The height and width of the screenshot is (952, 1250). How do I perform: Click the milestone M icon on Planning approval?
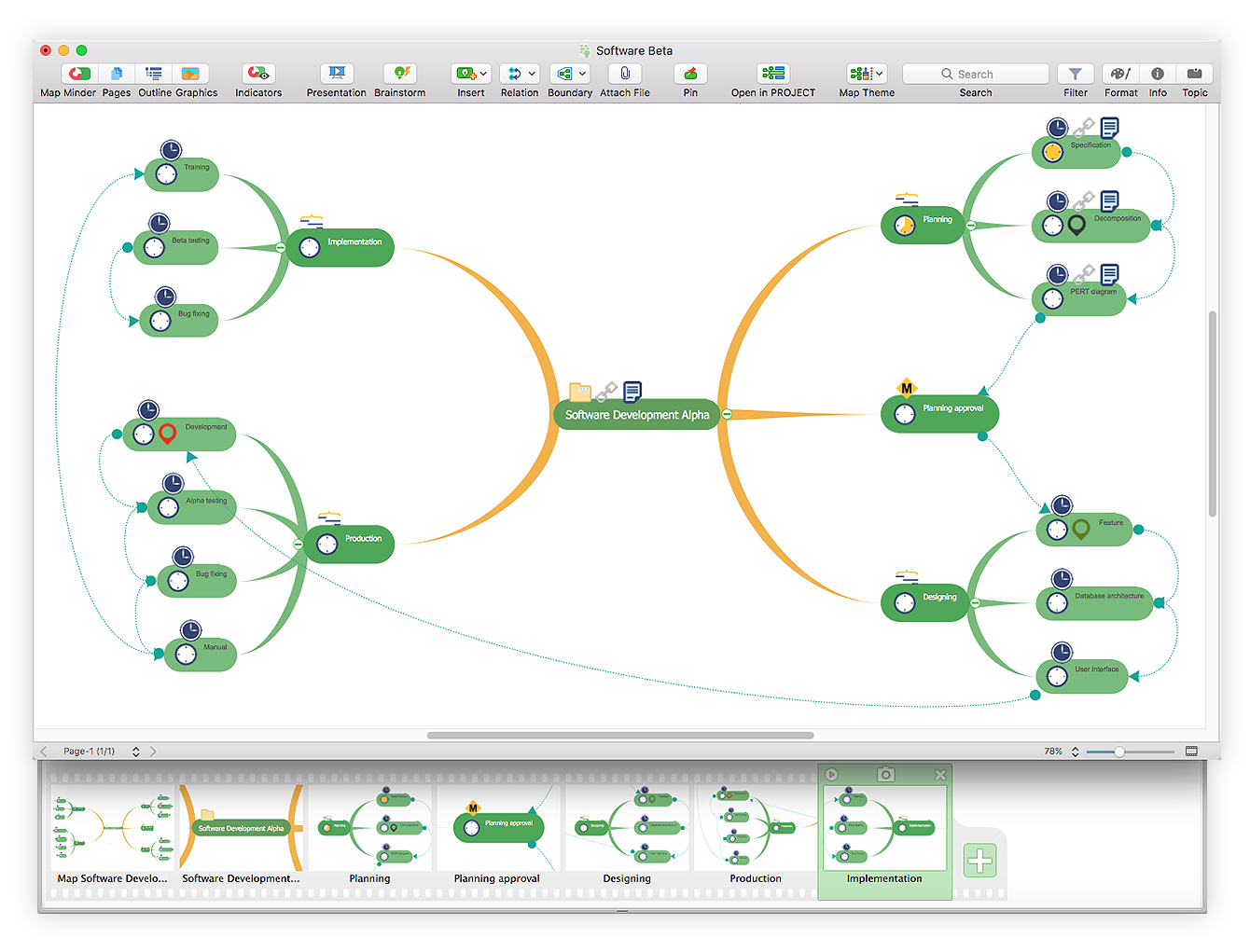[907, 388]
